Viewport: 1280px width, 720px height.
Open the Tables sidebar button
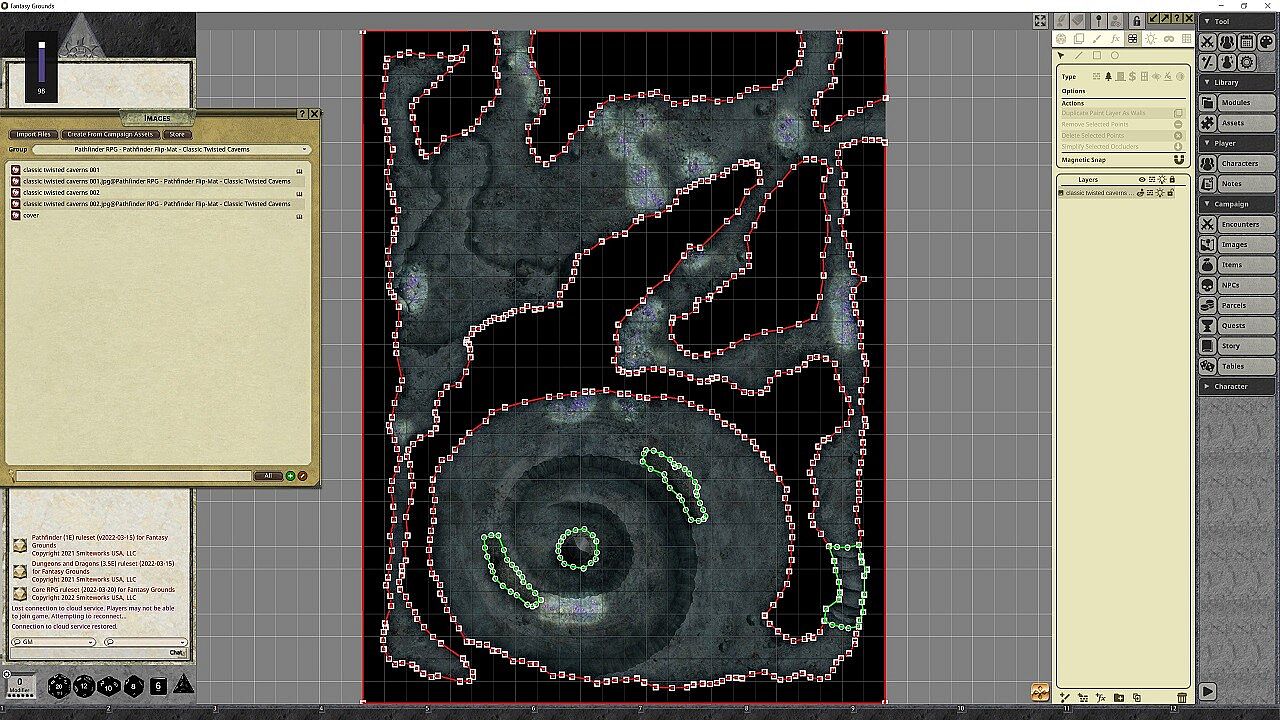point(1237,366)
